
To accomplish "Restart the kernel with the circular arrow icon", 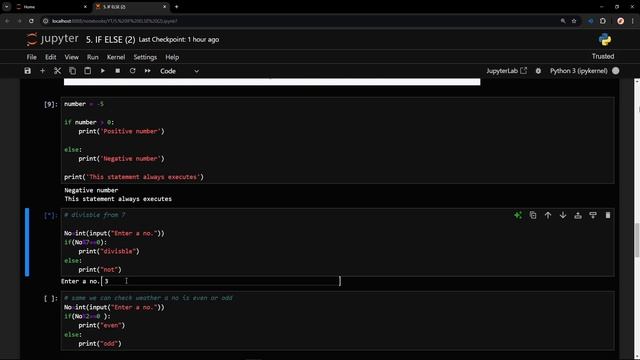I will 132,71.
